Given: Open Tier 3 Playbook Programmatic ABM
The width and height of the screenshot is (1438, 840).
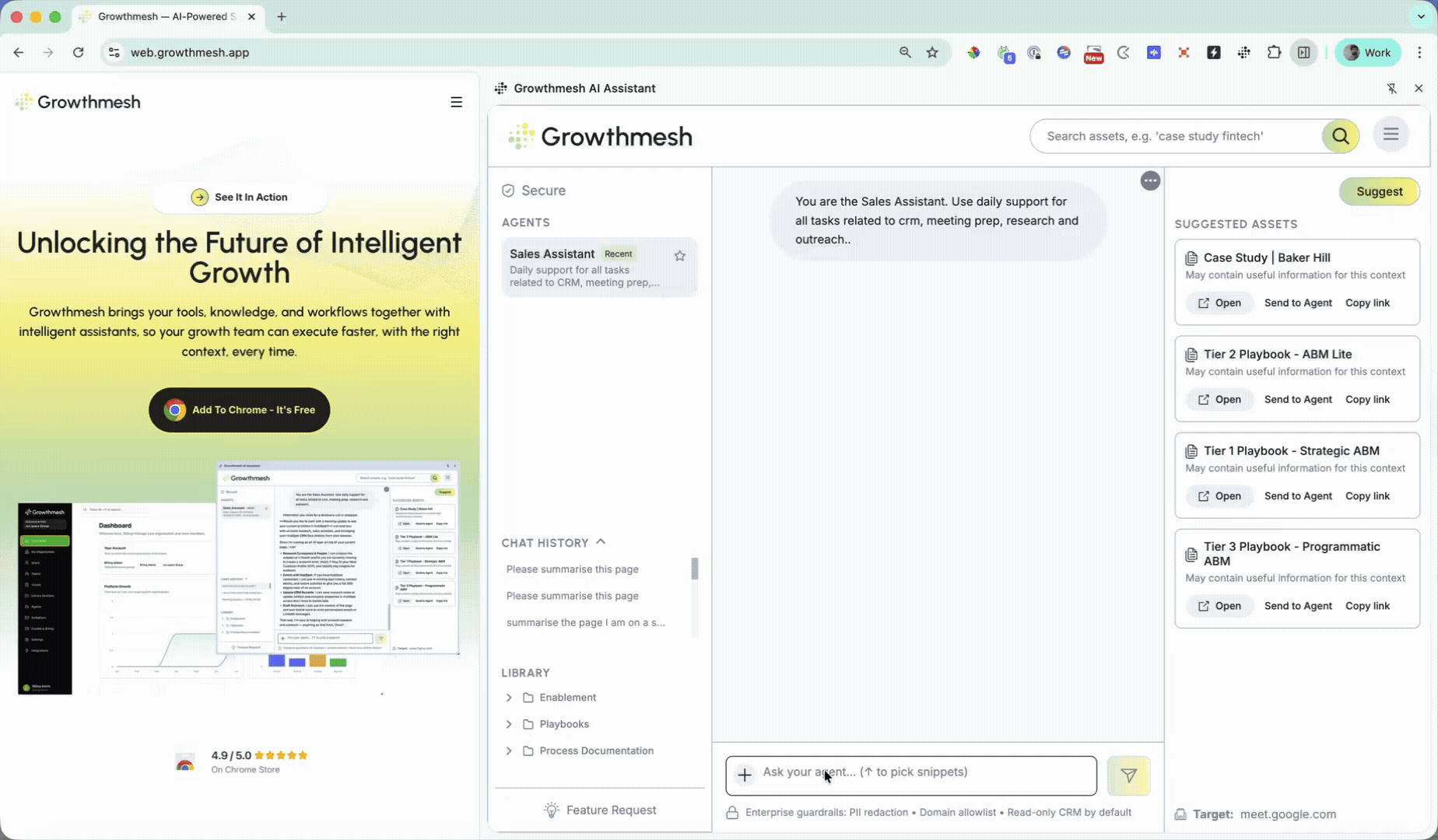Looking at the screenshot, I should pos(1219,606).
